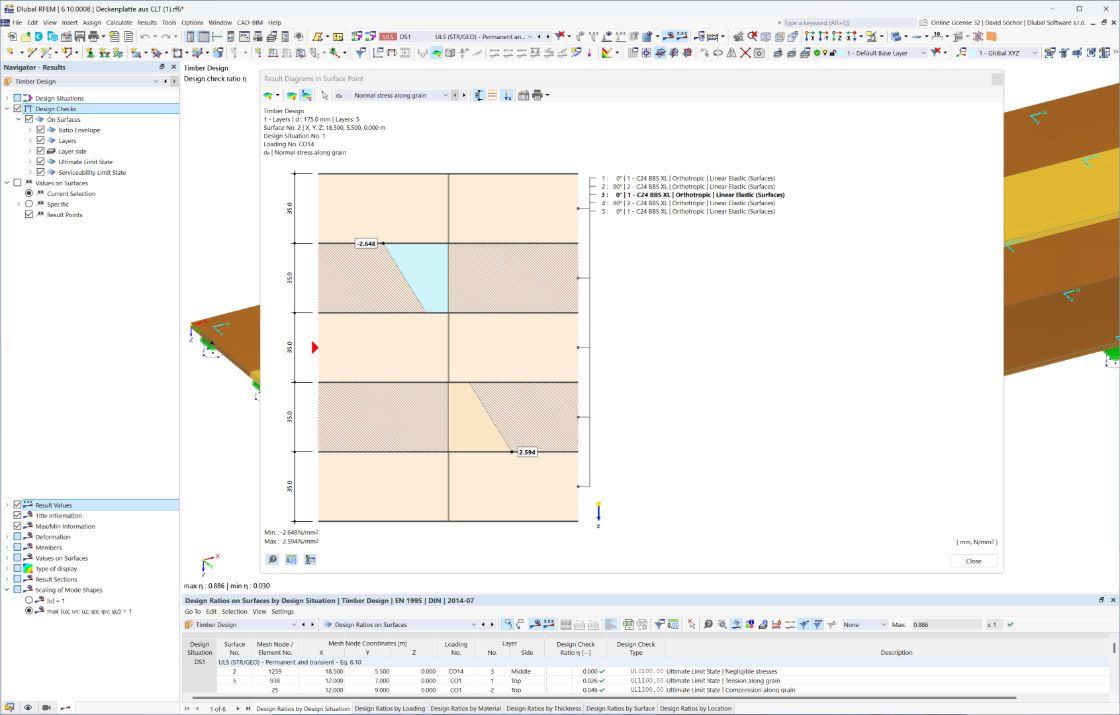
Task: Switch to Design Ratios by Thickness tab
Action: pyautogui.click(x=544, y=709)
